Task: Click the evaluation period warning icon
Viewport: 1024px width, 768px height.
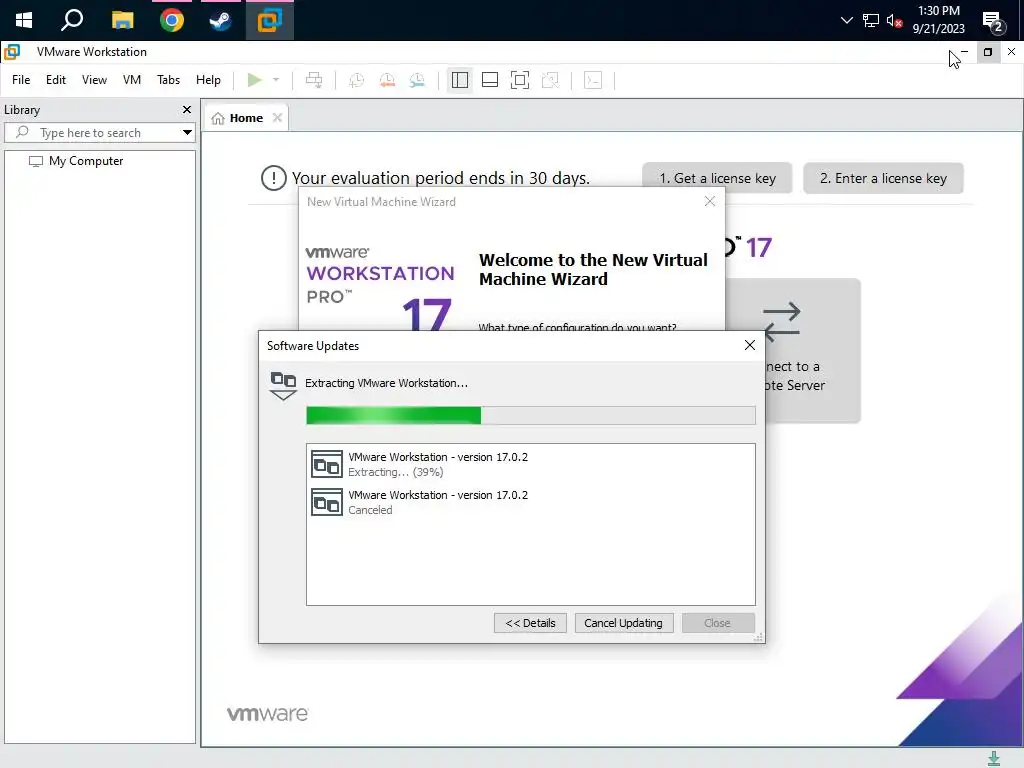Action: 274,178
